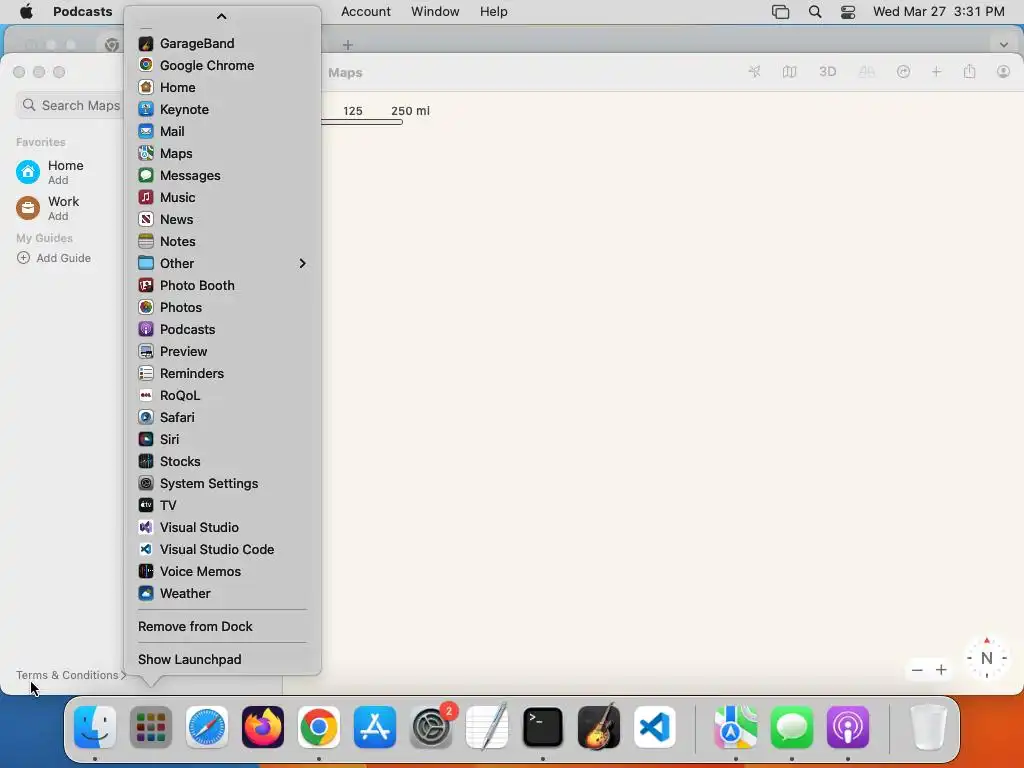Click the scroll-up arrow atop the list
1024x768 pixels.
(221, 16)
